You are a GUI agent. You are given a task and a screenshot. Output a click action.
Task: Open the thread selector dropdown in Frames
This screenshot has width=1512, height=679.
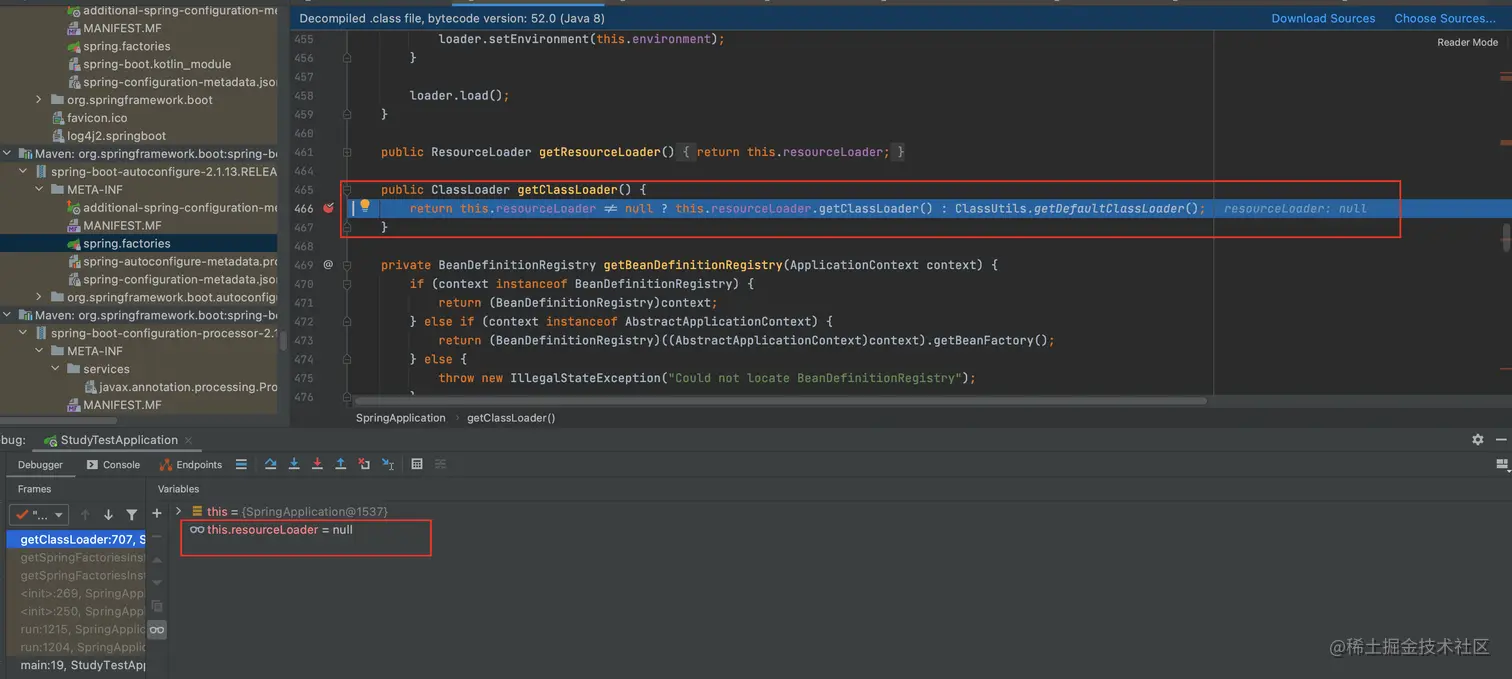point(38,515)
